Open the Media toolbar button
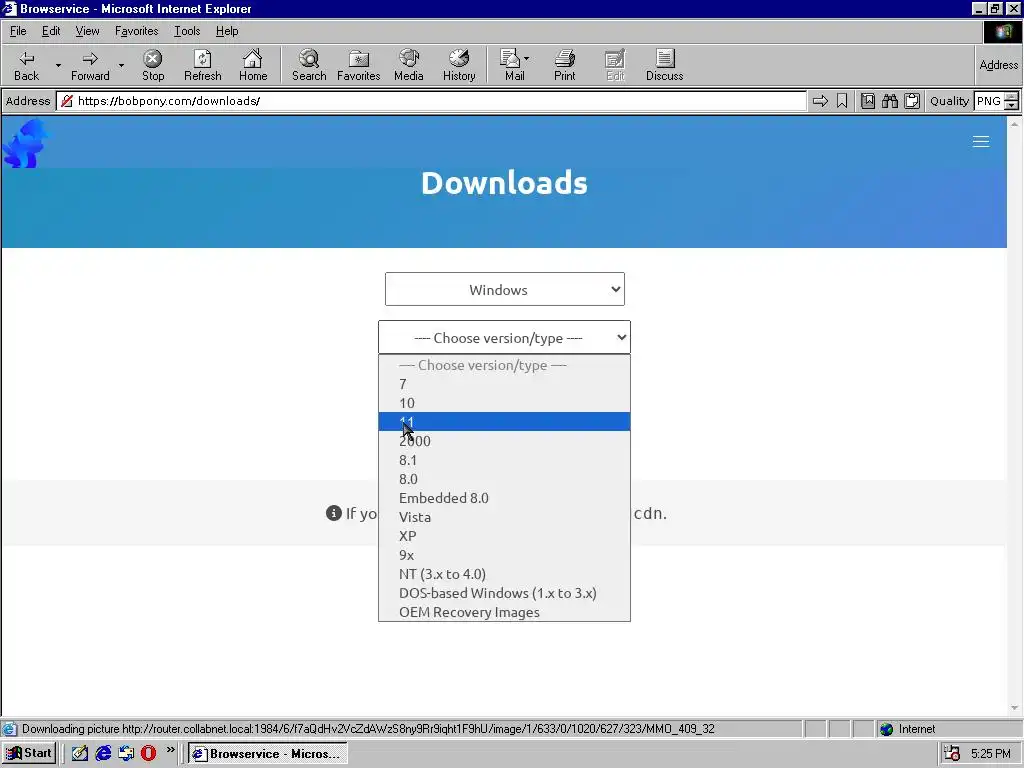The width and height of the screenshot is (1024, 768). click(409, 65)
